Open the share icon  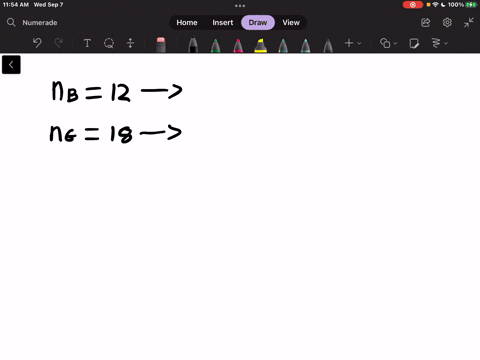tap(425, 23)
